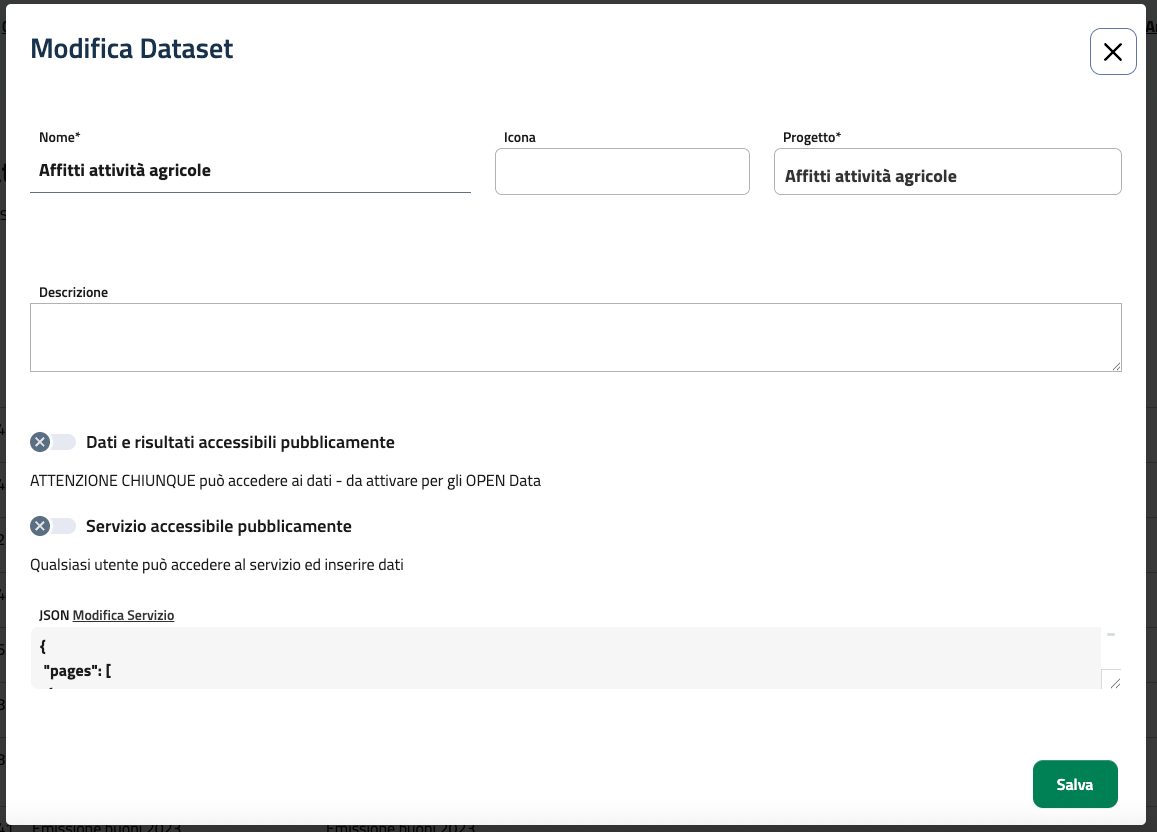This screenshot has width=1157, height=832.
Task: Click the Icona input box
Action: (x=621, y=172)
